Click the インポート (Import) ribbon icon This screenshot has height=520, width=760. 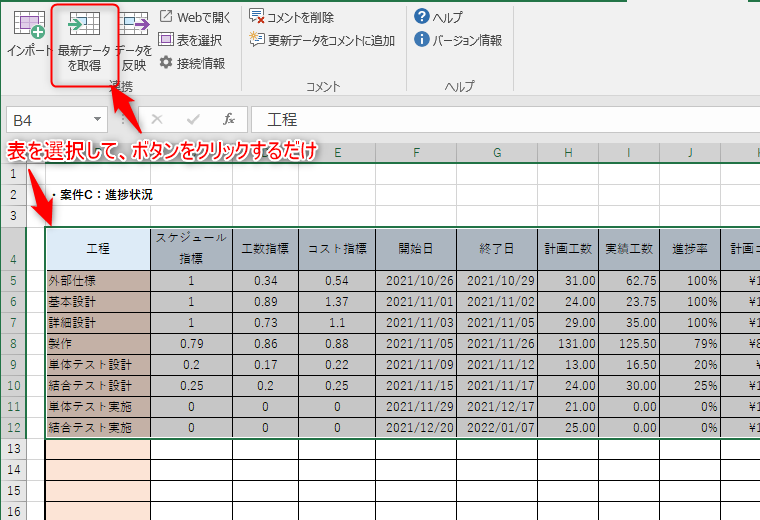click(x=29, y=35)
